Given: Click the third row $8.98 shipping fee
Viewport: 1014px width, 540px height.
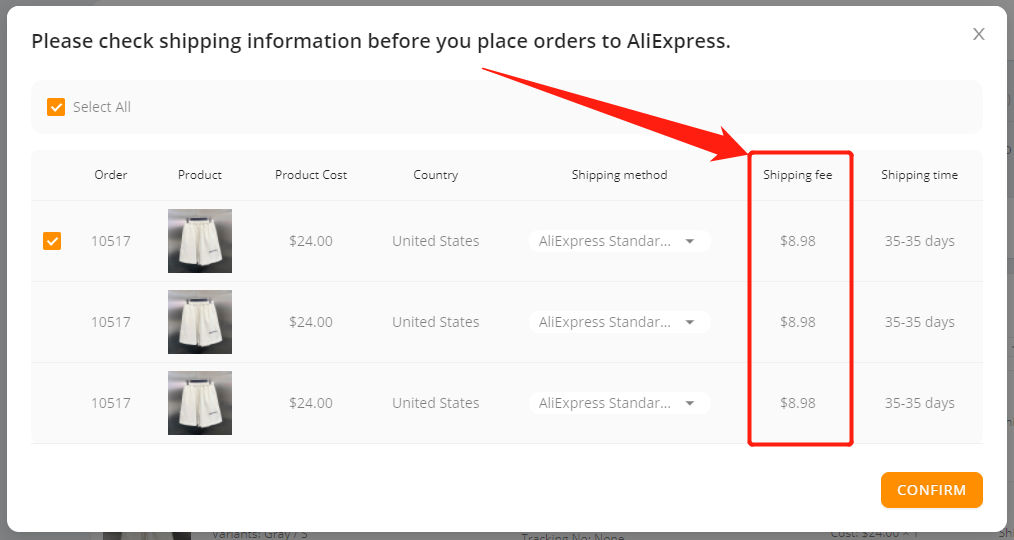Looking at the screenshot, I should click(x=797, y=403).
